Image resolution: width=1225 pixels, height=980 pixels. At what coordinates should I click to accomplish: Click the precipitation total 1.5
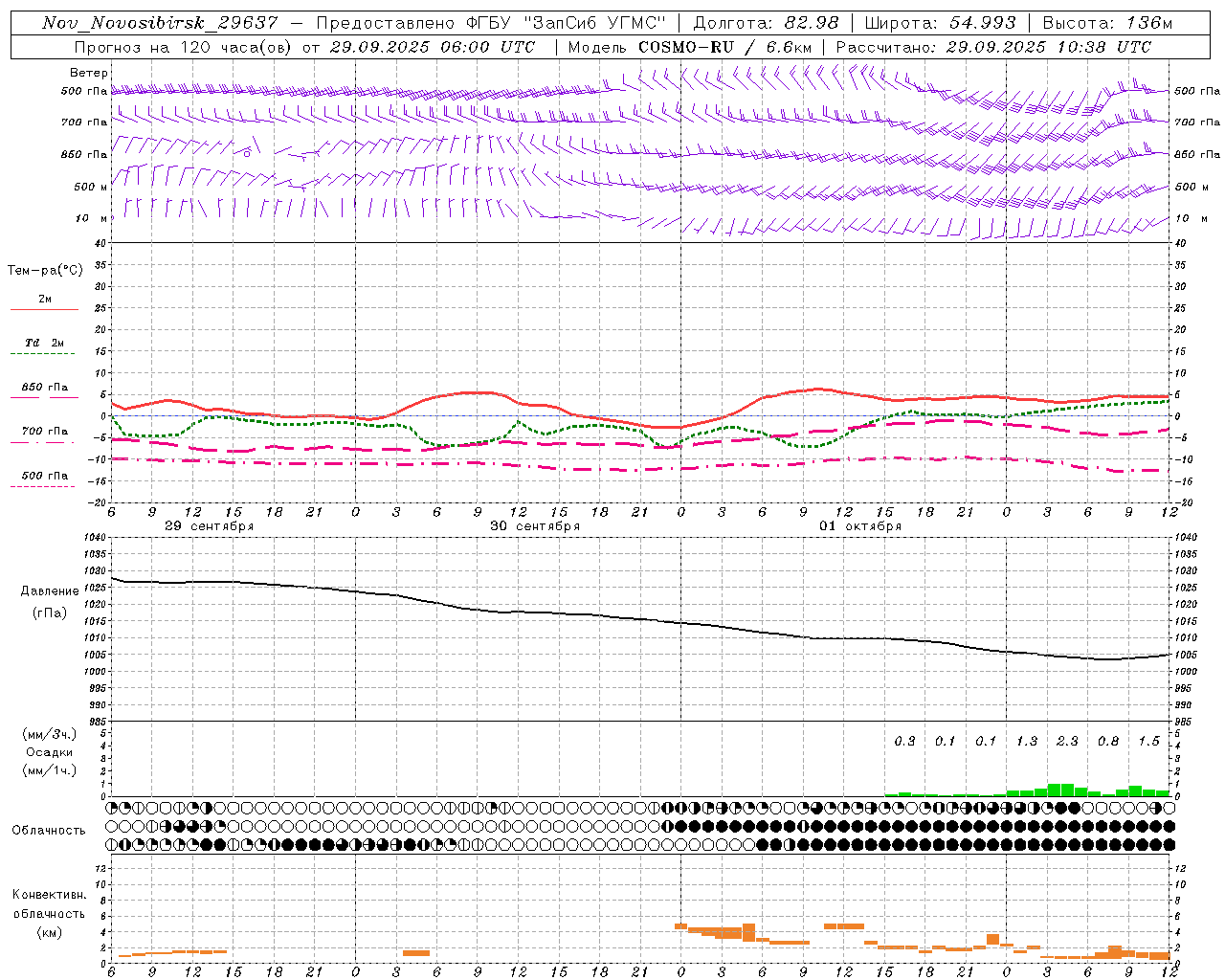1148,742
